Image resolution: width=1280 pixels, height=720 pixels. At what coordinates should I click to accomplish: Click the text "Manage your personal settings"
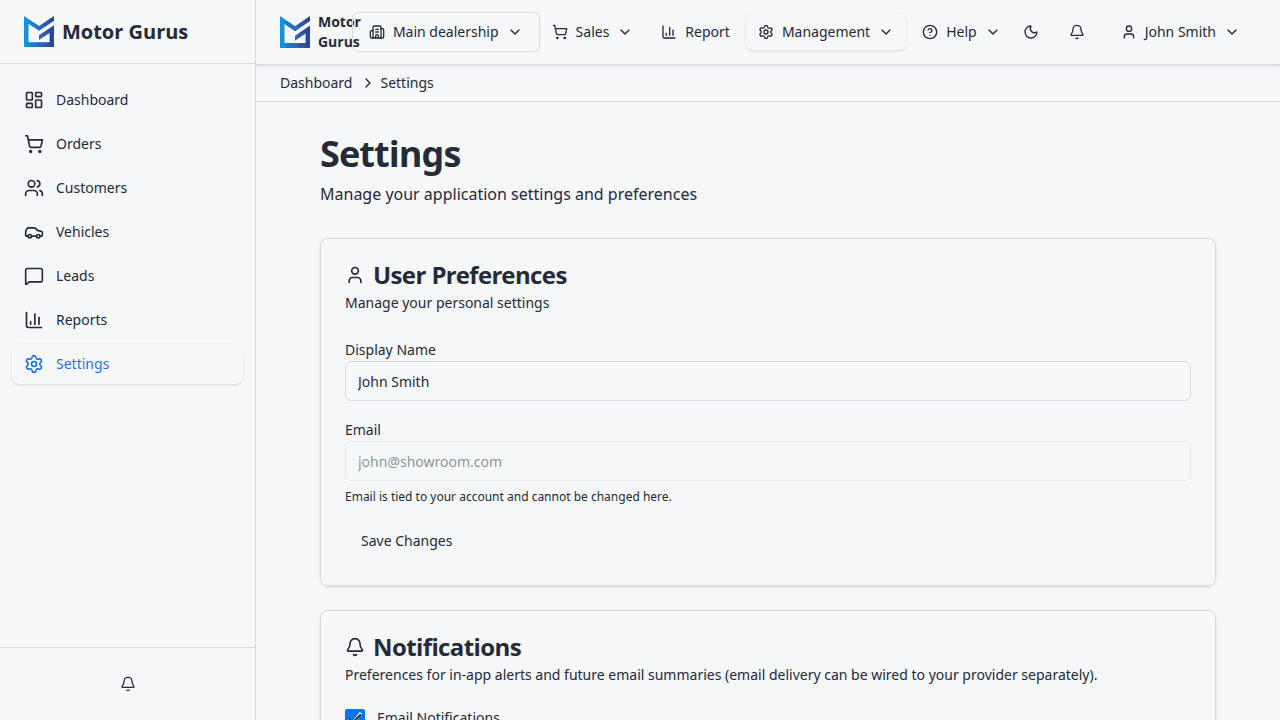447,303
